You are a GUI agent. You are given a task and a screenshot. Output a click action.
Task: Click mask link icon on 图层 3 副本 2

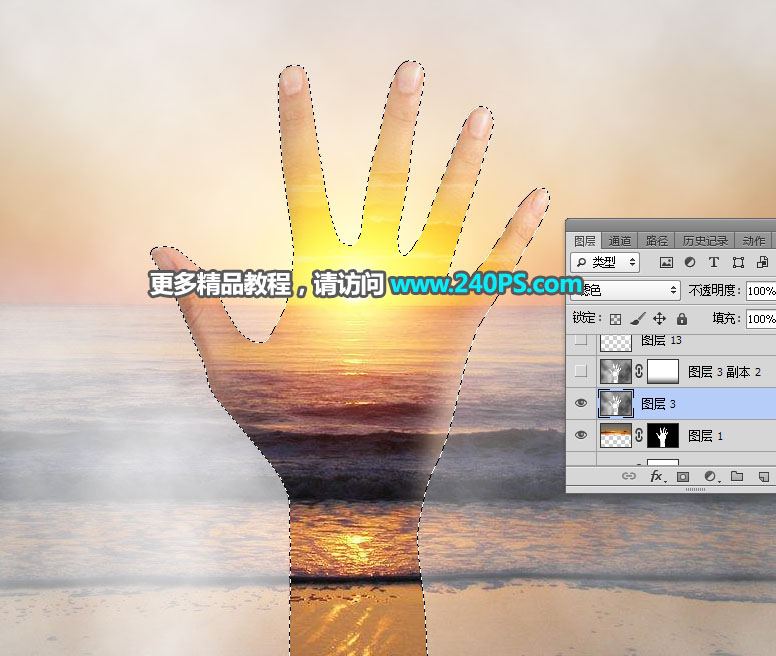pos(639,371)
